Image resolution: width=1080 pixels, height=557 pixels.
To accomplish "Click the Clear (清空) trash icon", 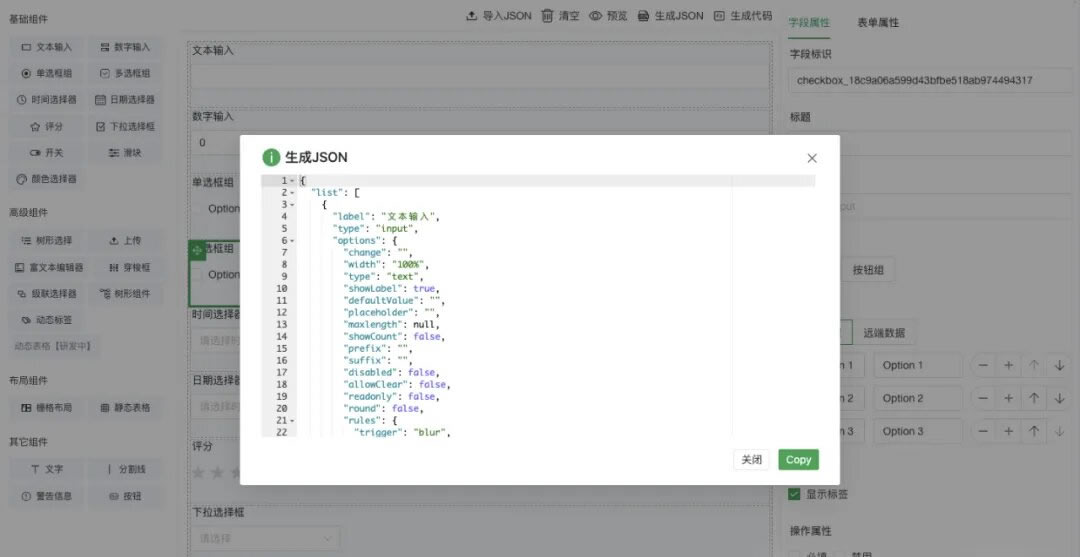I will [548, 16].
